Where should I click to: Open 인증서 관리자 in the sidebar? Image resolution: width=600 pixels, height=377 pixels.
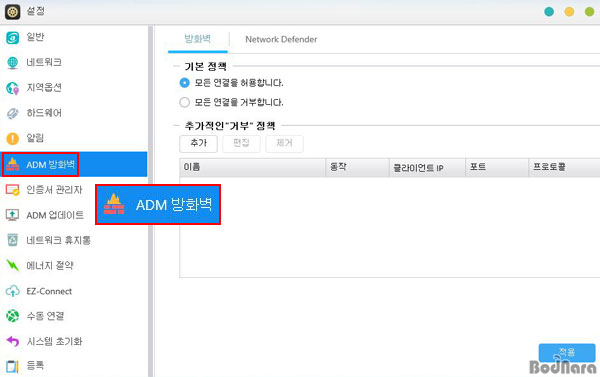pos(73,190)
